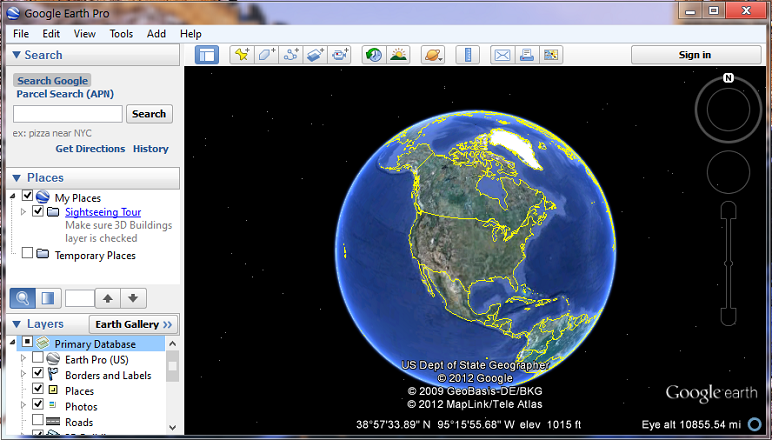Open the Help menu
This screenshot has width=772, height=440.
click(x=191, y=33)
